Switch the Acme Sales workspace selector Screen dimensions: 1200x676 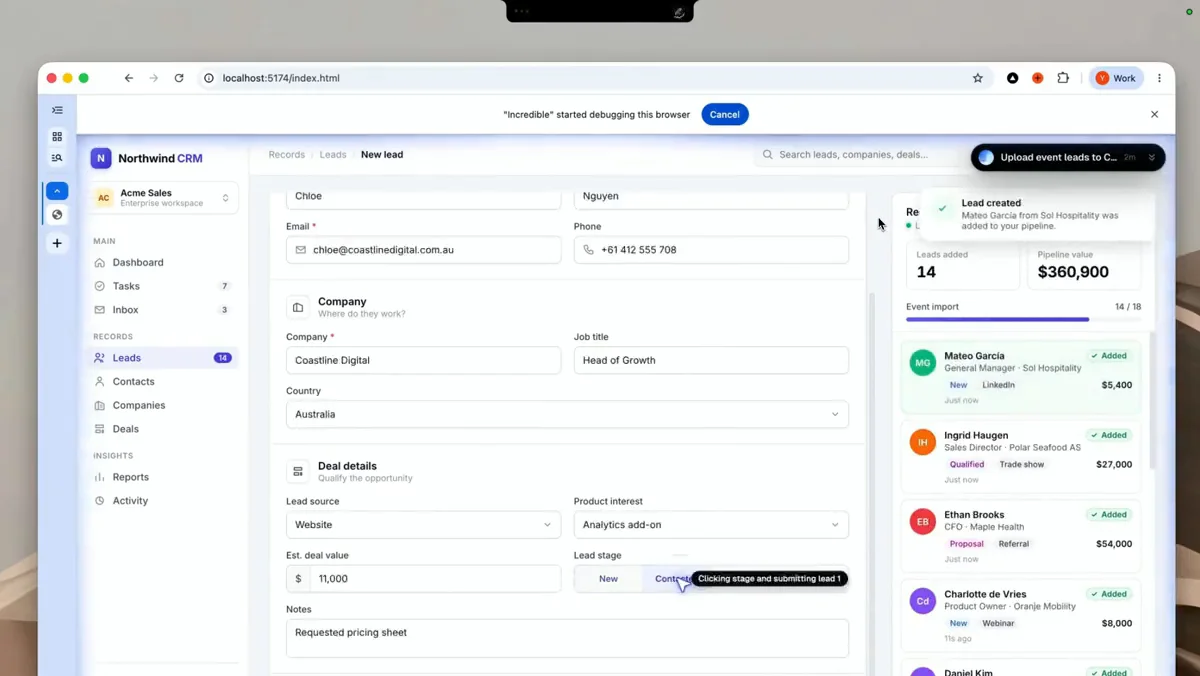pyautogui.click(x=164, y=198)
